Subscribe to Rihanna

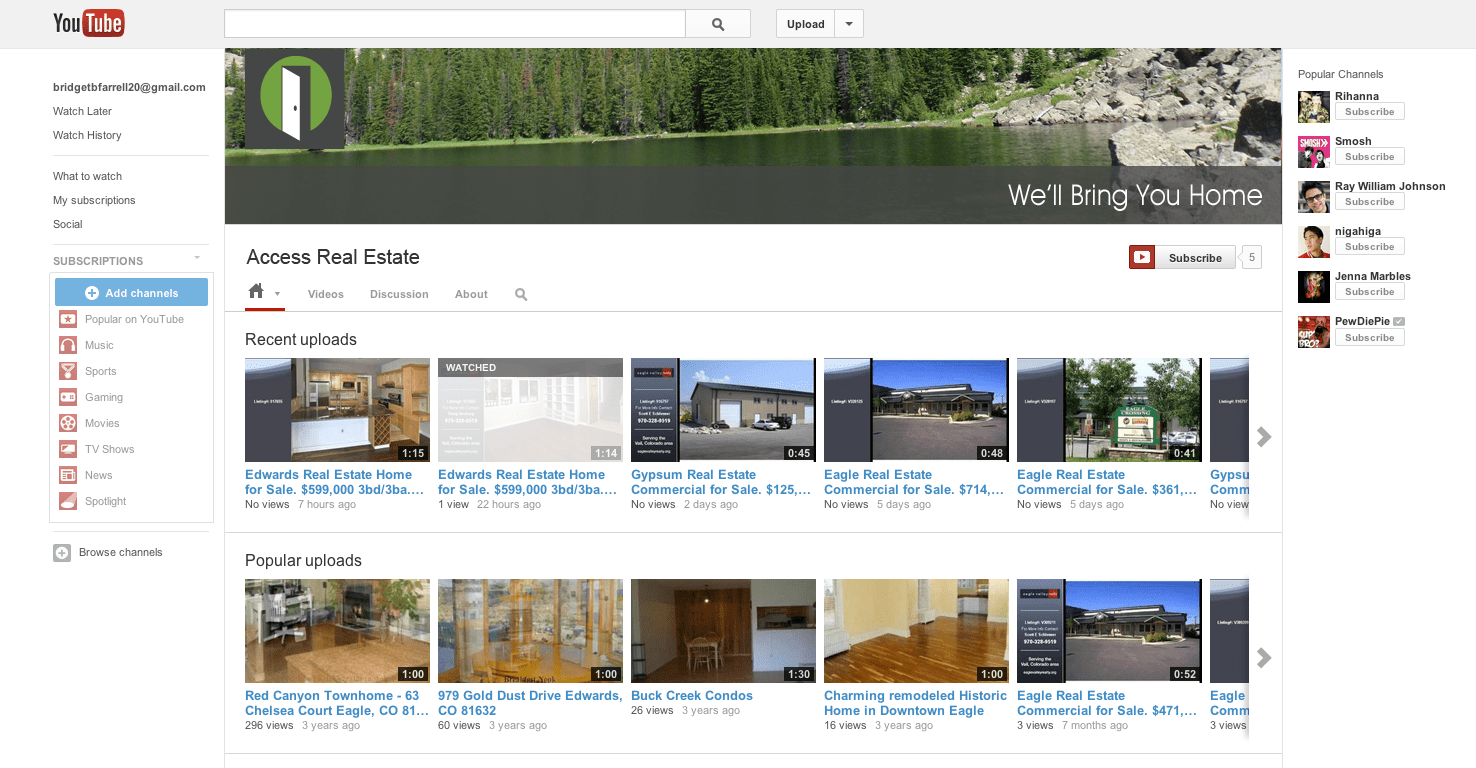1369,112
